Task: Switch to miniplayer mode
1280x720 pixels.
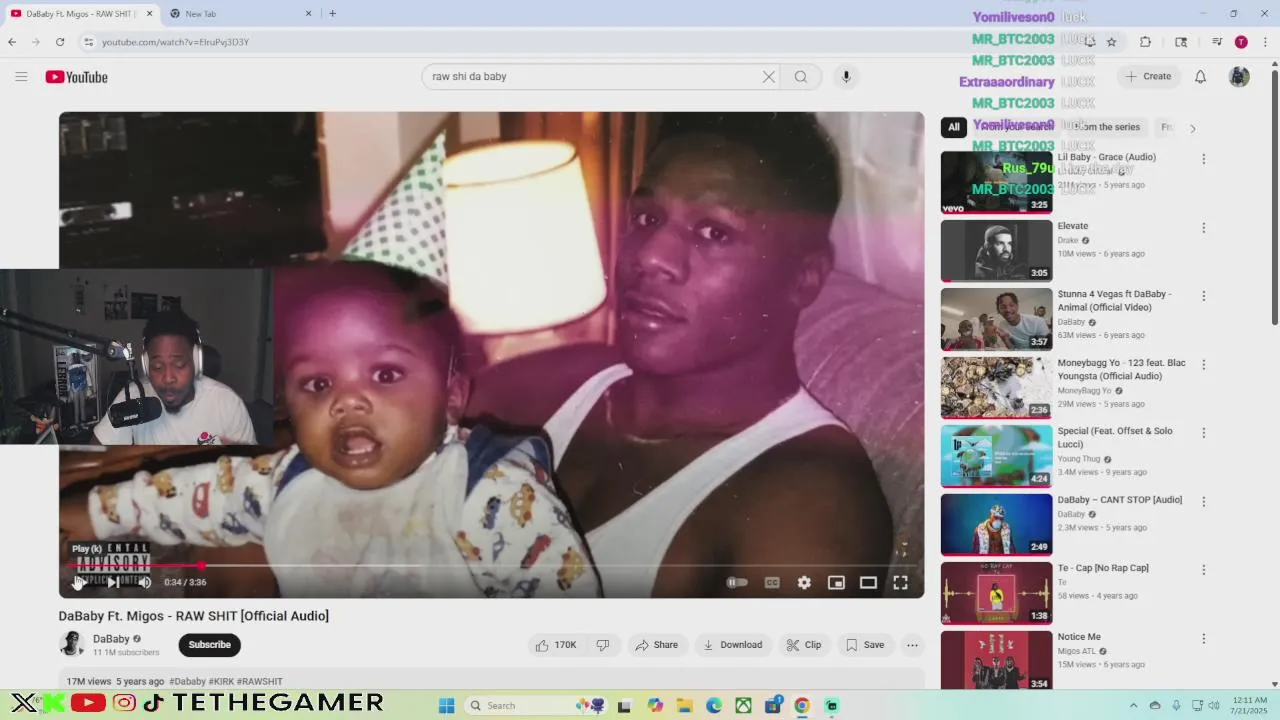Action: tap(836, 582)
